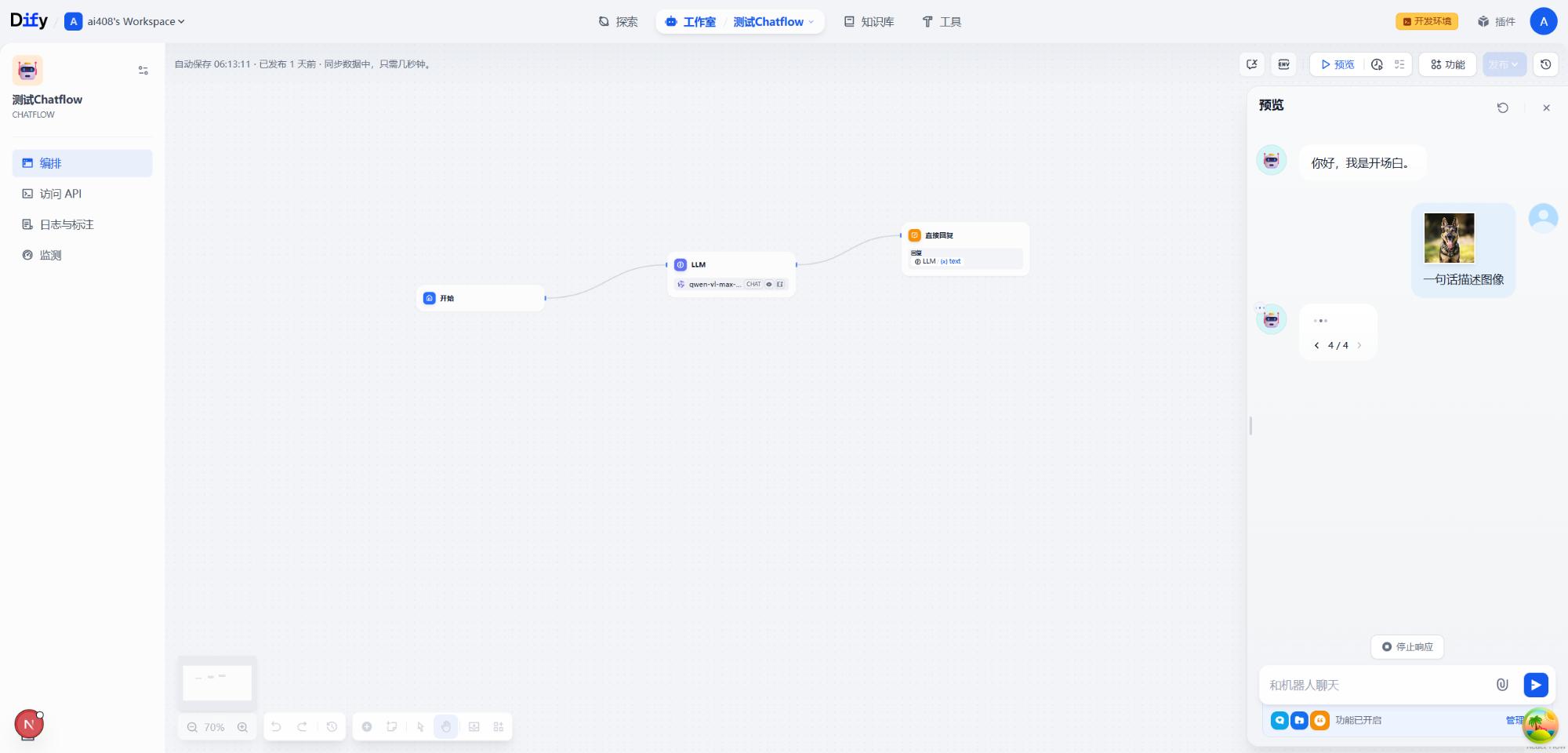Click the 停止响应 stop responding button

[x=1407, y=647]
